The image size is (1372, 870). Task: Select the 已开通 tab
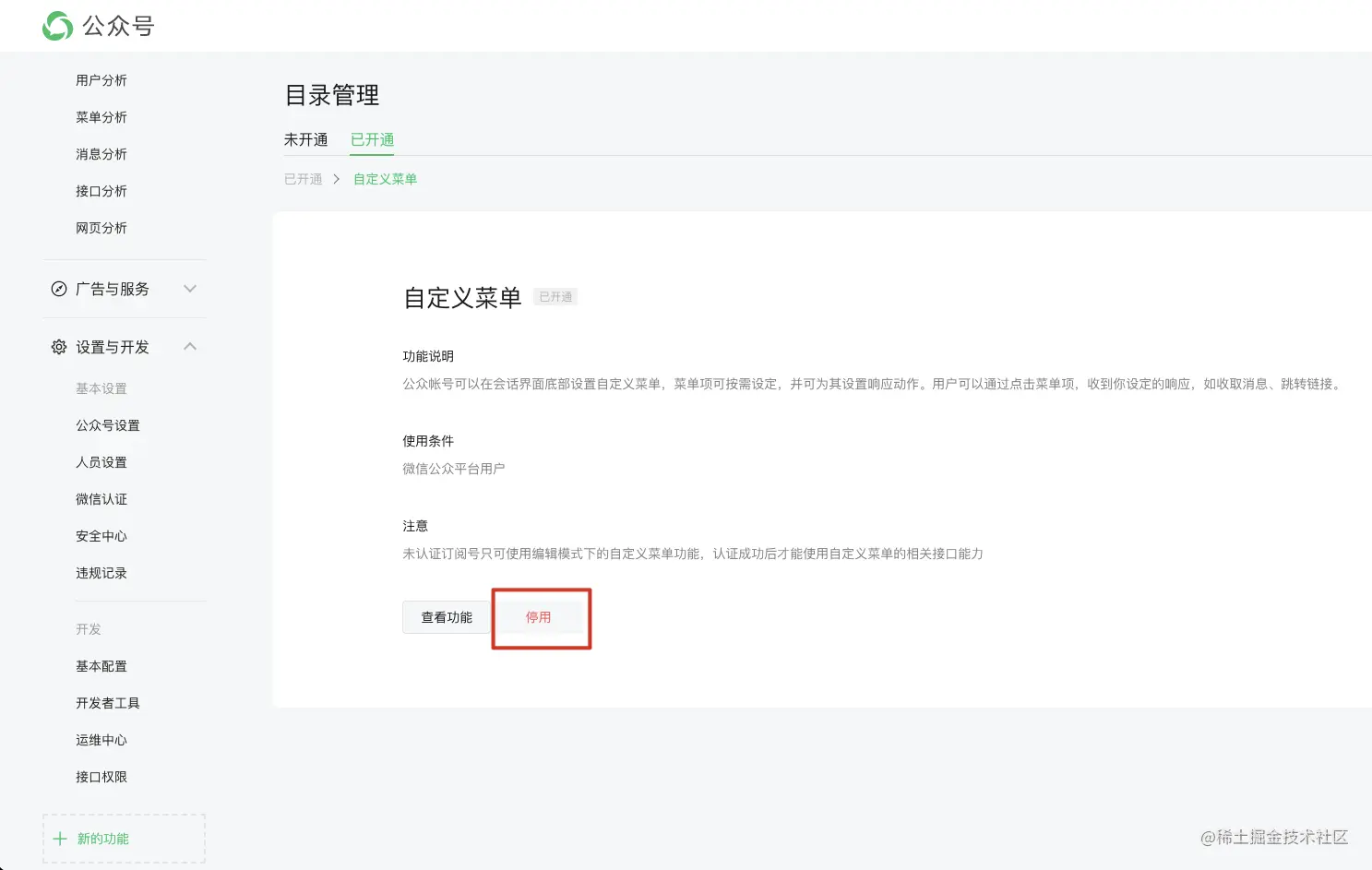(x=372, y=139)
